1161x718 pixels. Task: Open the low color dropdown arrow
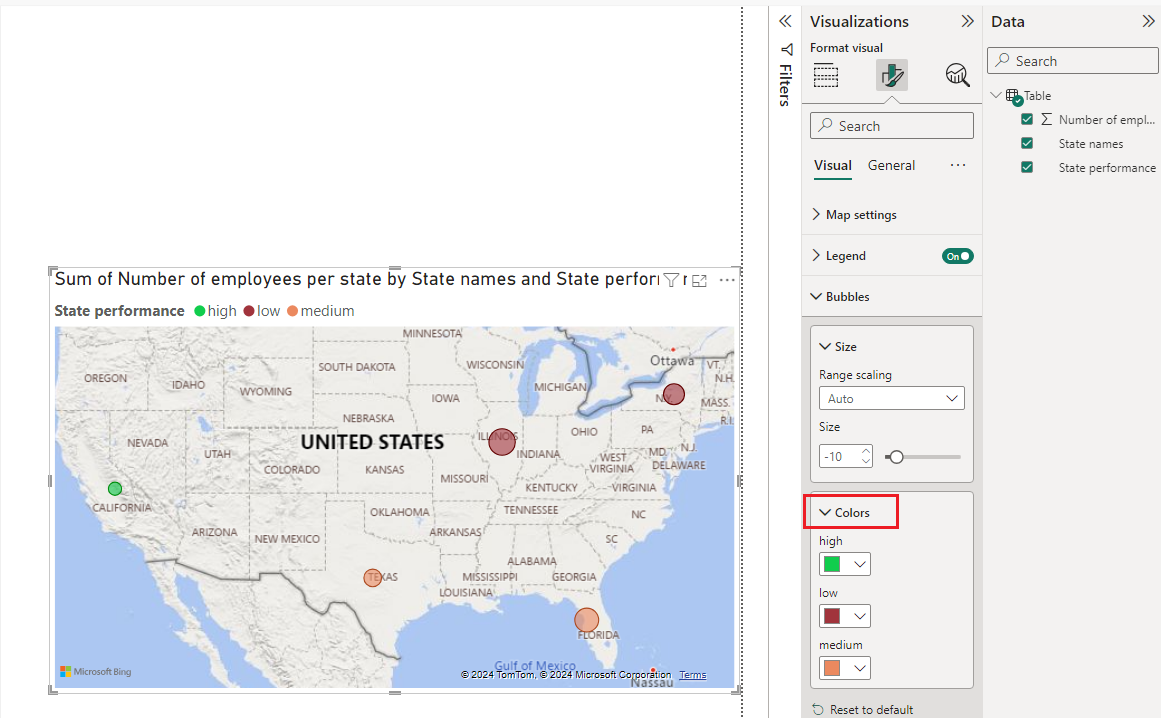point(860,616)
